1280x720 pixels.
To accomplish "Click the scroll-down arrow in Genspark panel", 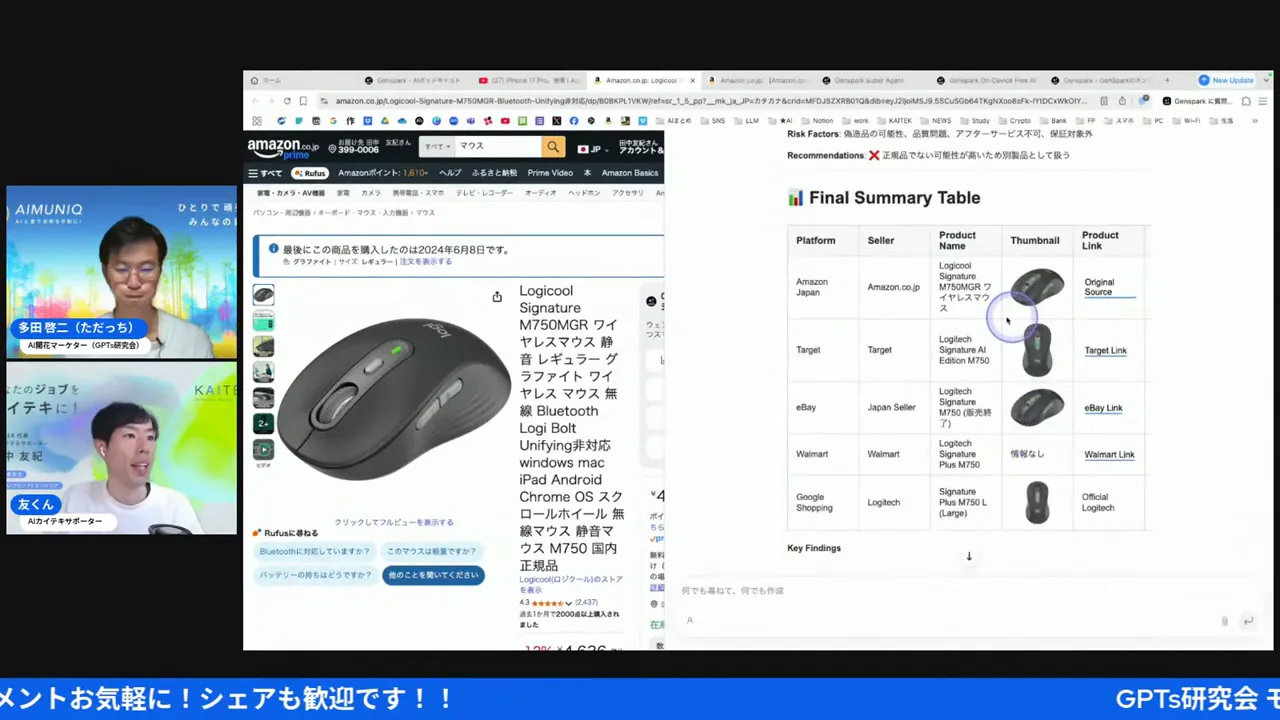I will (x=968, y=556).
